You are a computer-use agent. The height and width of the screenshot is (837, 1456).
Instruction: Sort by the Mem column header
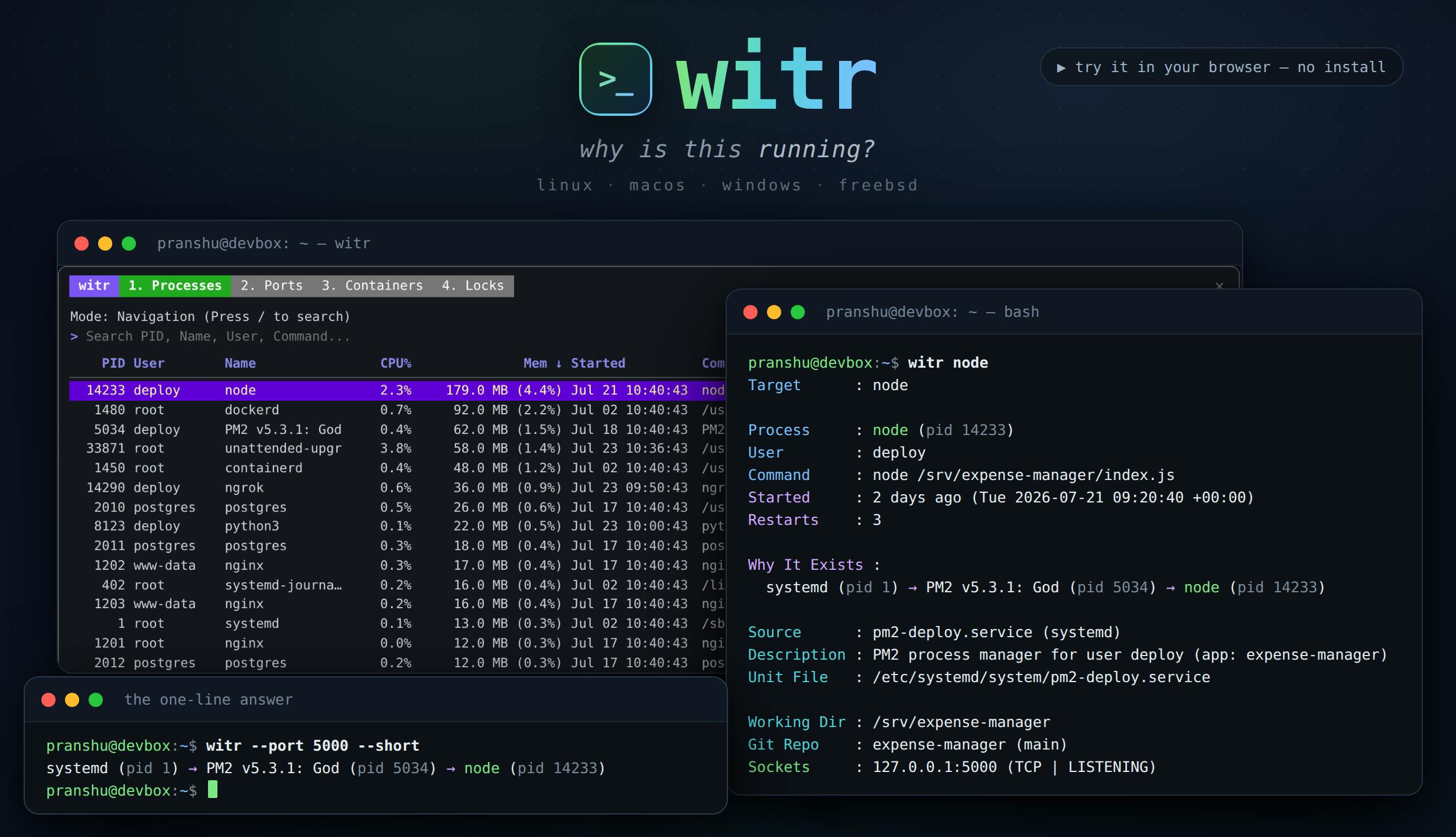coord(542,363)
